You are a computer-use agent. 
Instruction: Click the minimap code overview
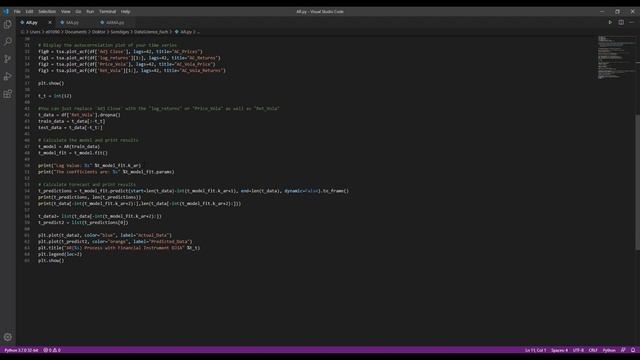tap(616, 57)
